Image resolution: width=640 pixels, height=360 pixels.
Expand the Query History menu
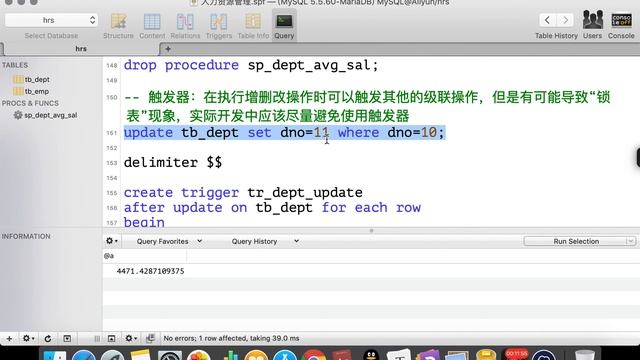pos(265,241)
